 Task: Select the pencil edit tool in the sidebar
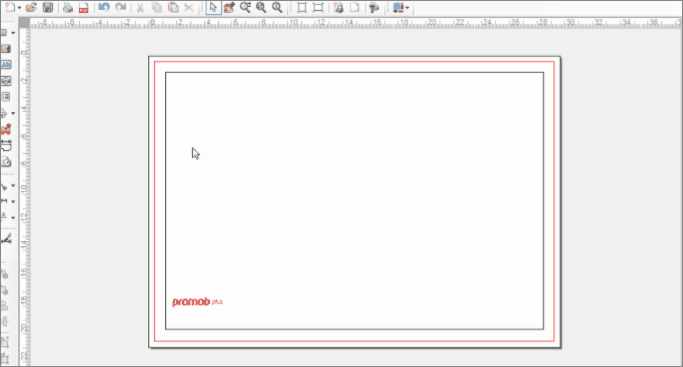tap(6, 239)
